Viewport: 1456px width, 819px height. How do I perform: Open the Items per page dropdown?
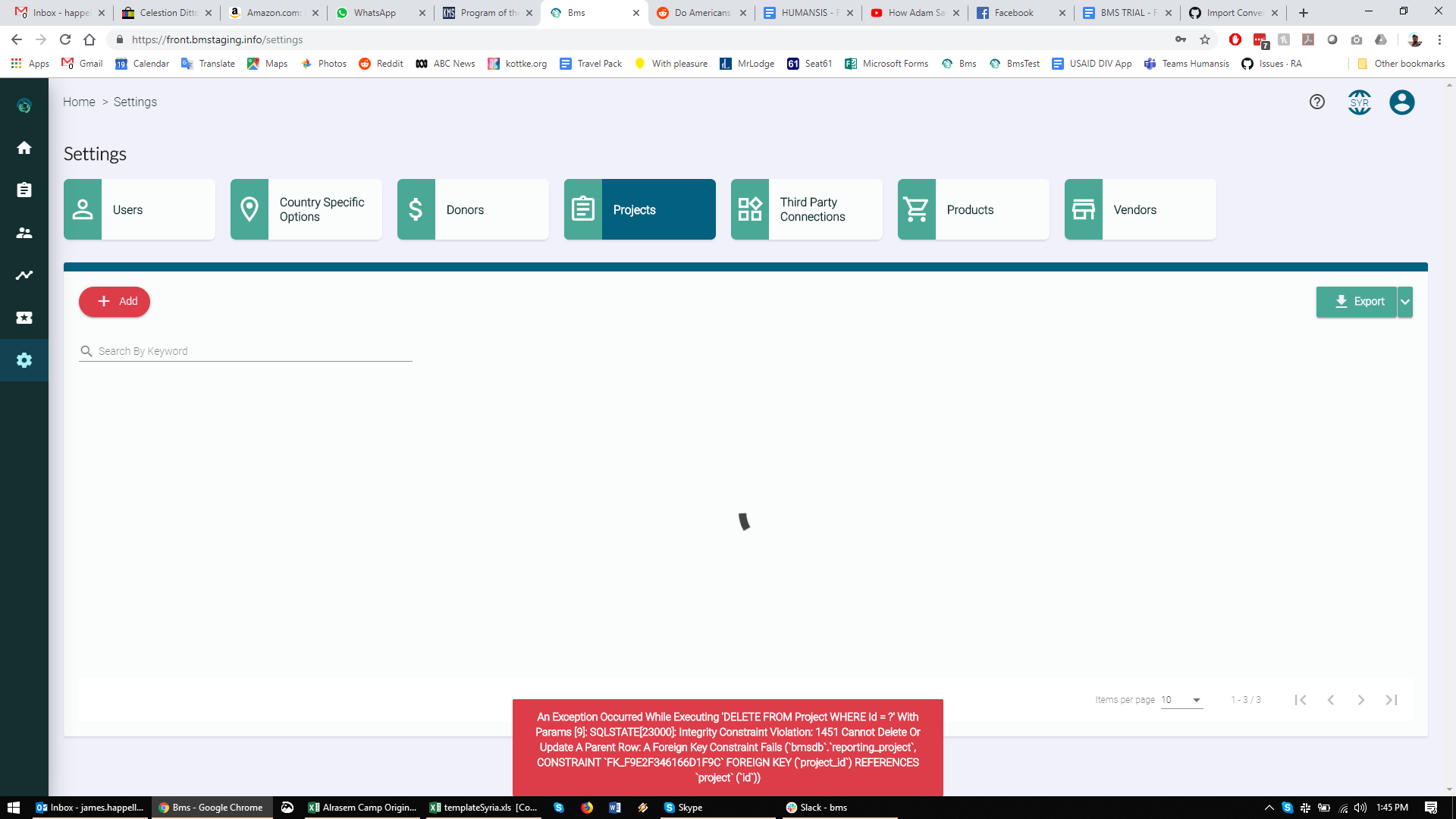click(x=1180, y=699)
